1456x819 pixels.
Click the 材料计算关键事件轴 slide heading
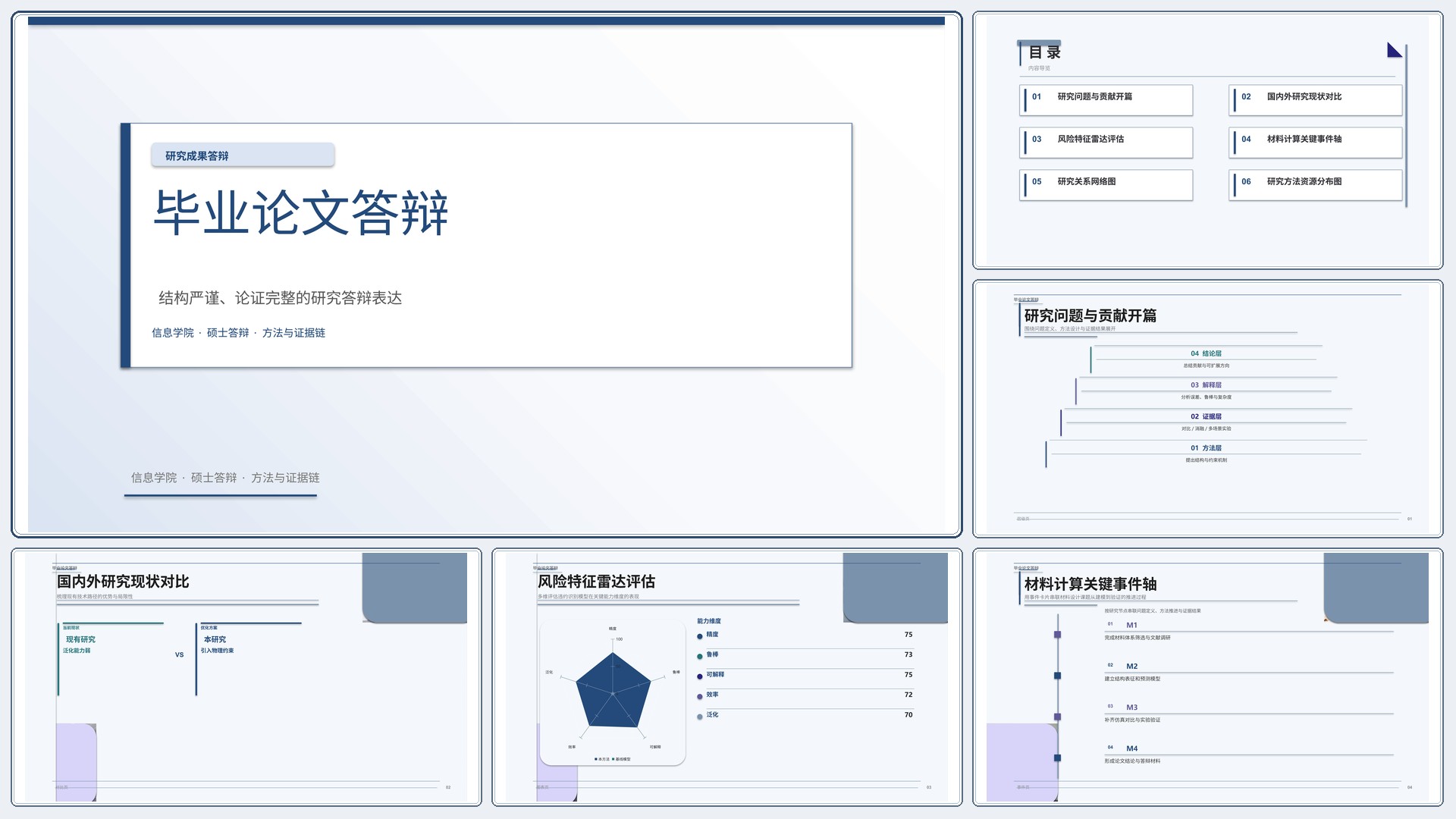click(x=1090, y=584)
